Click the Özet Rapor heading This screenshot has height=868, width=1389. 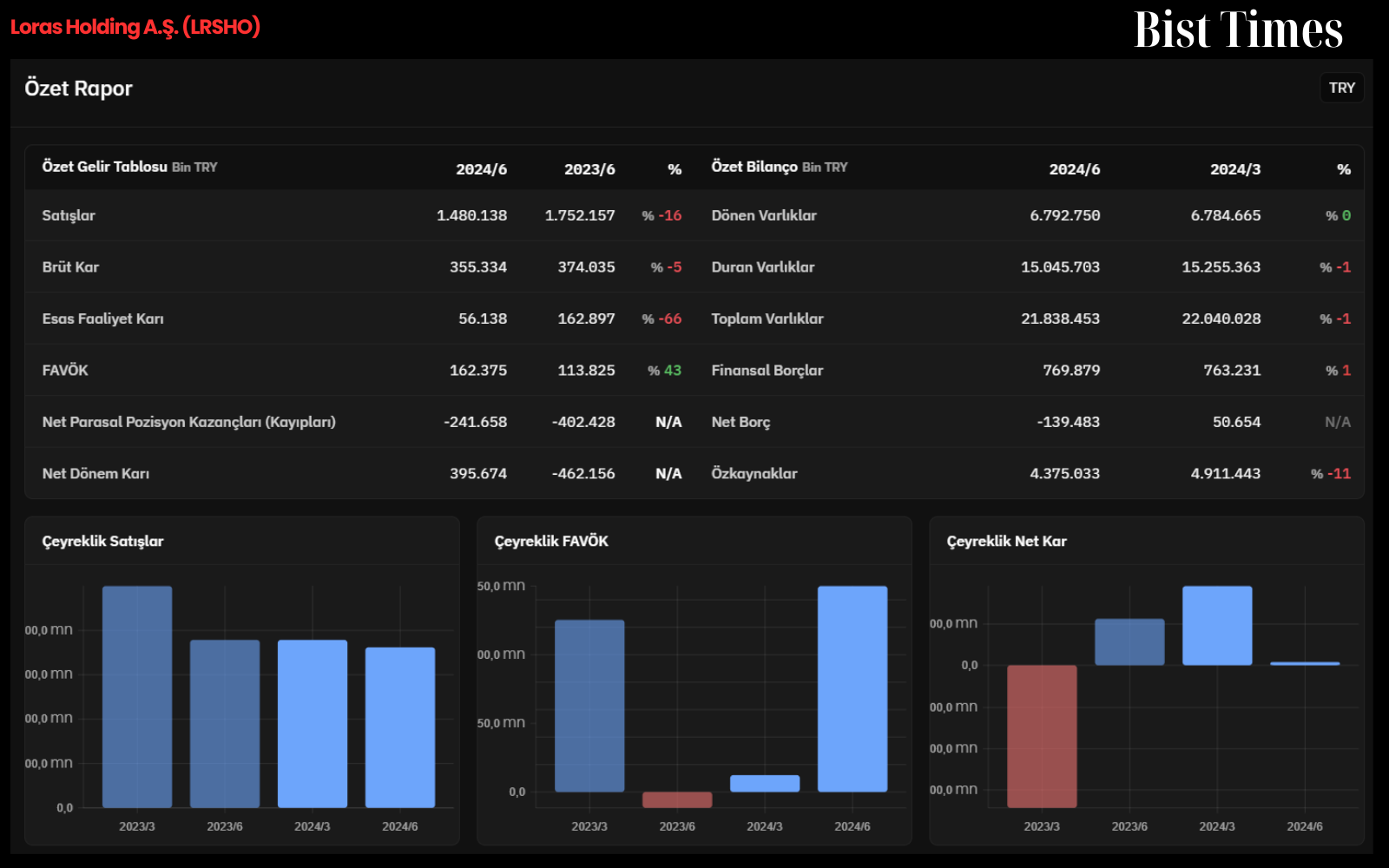pos(78,89)
